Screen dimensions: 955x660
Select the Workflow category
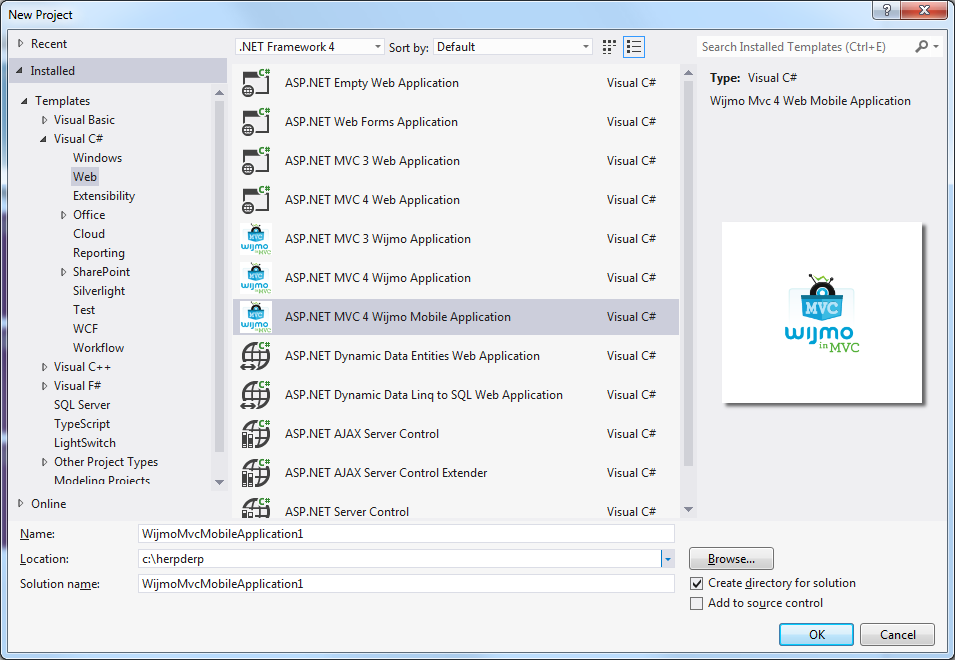(99, 348)
